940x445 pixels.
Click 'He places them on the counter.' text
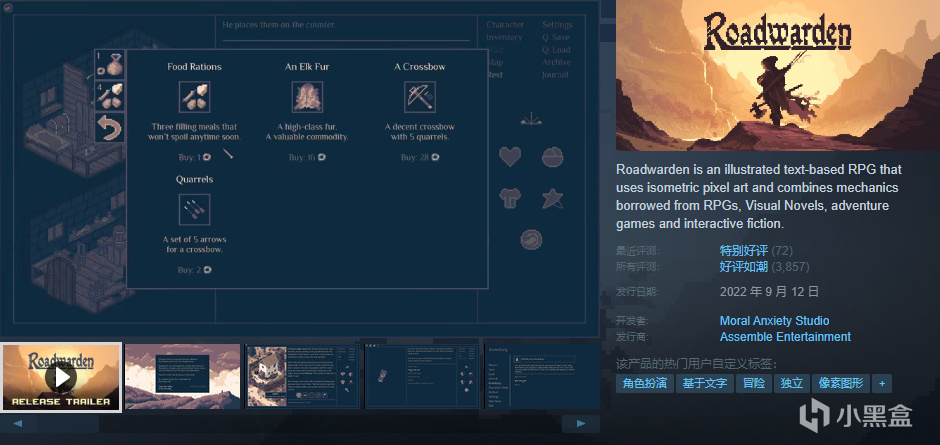[x=279, y=25]
